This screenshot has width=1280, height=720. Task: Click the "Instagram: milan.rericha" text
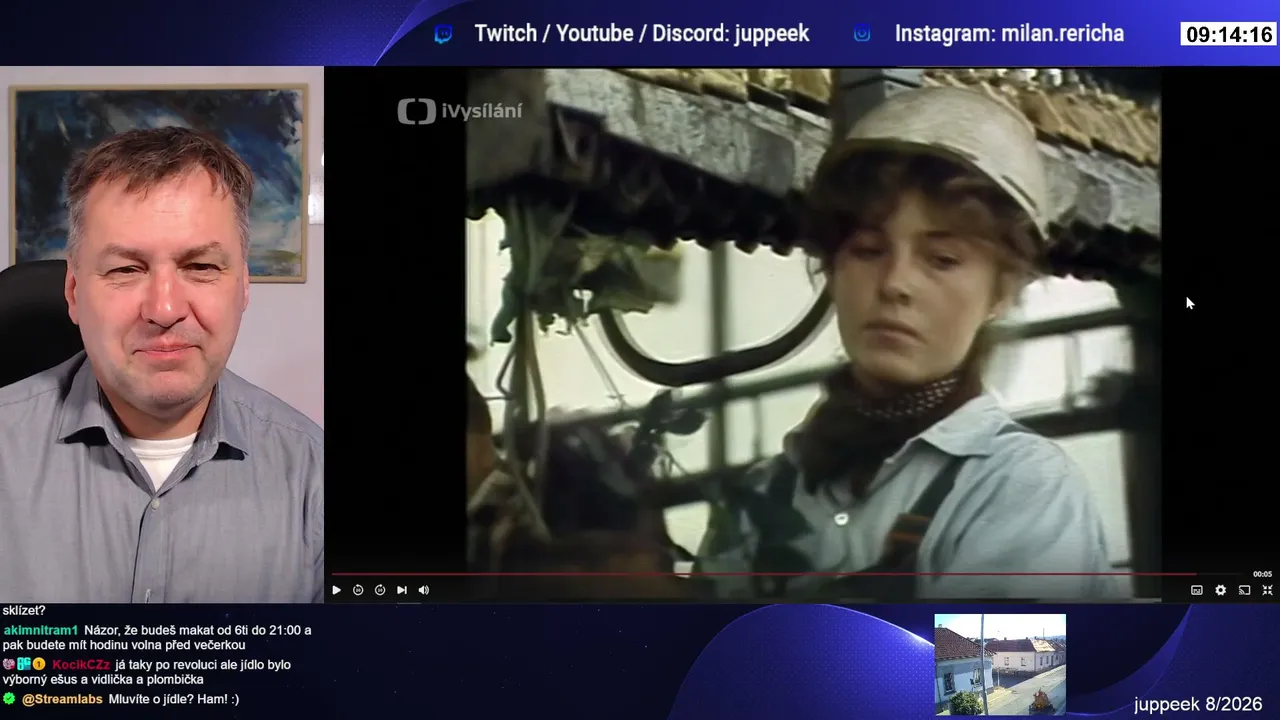(x=1009, y=34)
